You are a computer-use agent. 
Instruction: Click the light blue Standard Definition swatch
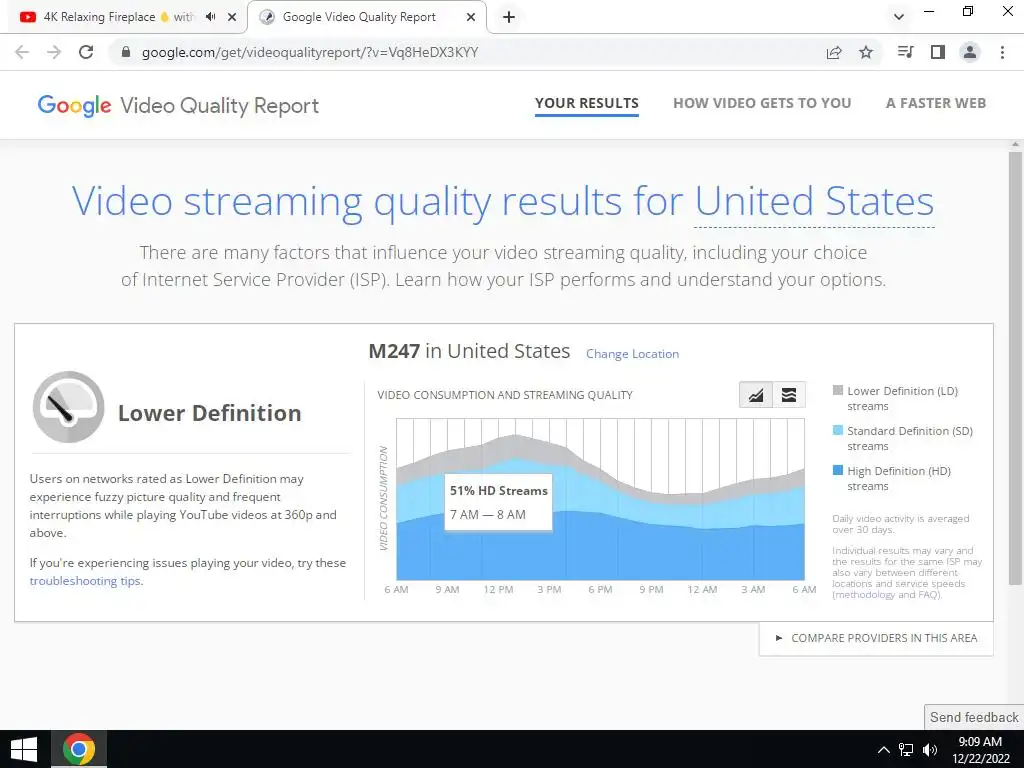(838, 430)
